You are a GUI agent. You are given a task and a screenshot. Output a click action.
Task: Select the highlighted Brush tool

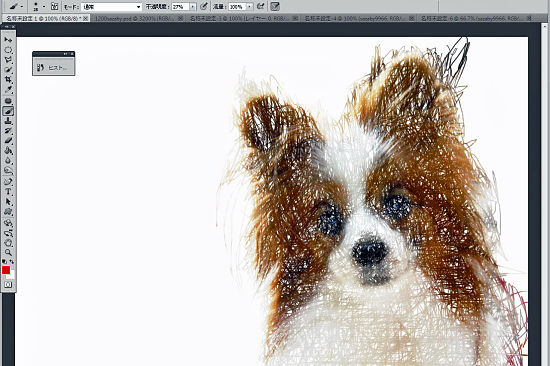pos(8,111)
